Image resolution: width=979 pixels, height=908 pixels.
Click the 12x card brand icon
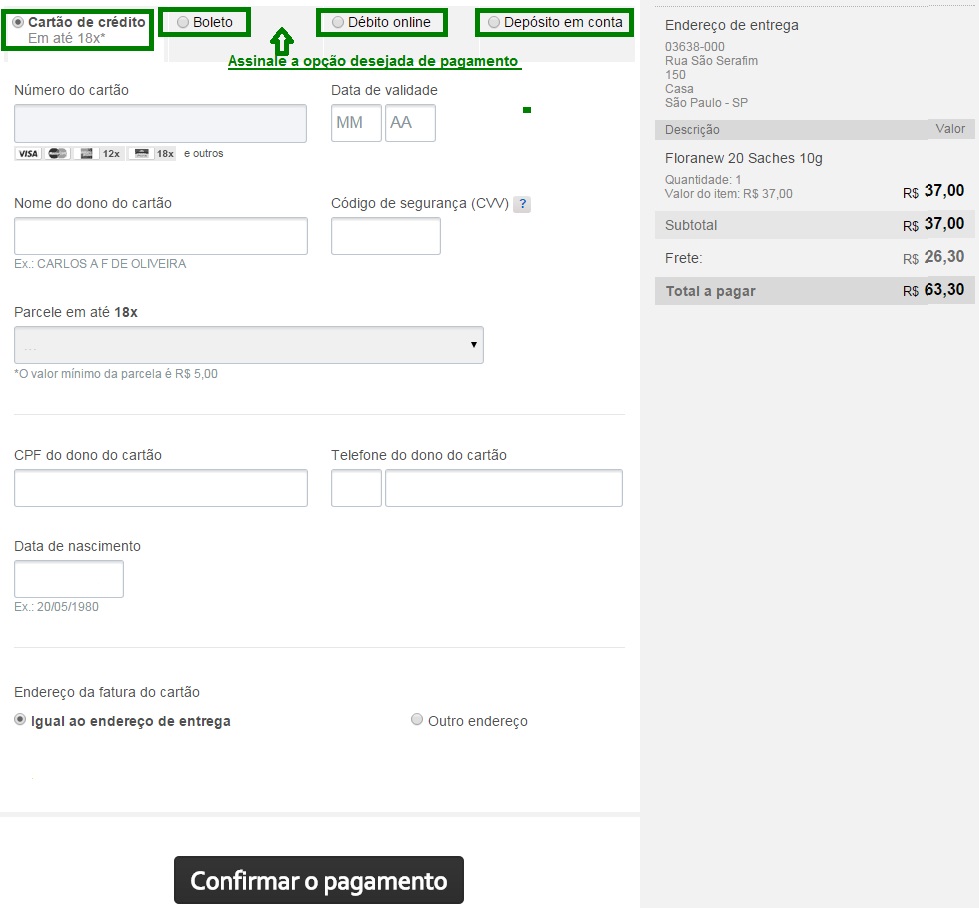pos(99,154)
